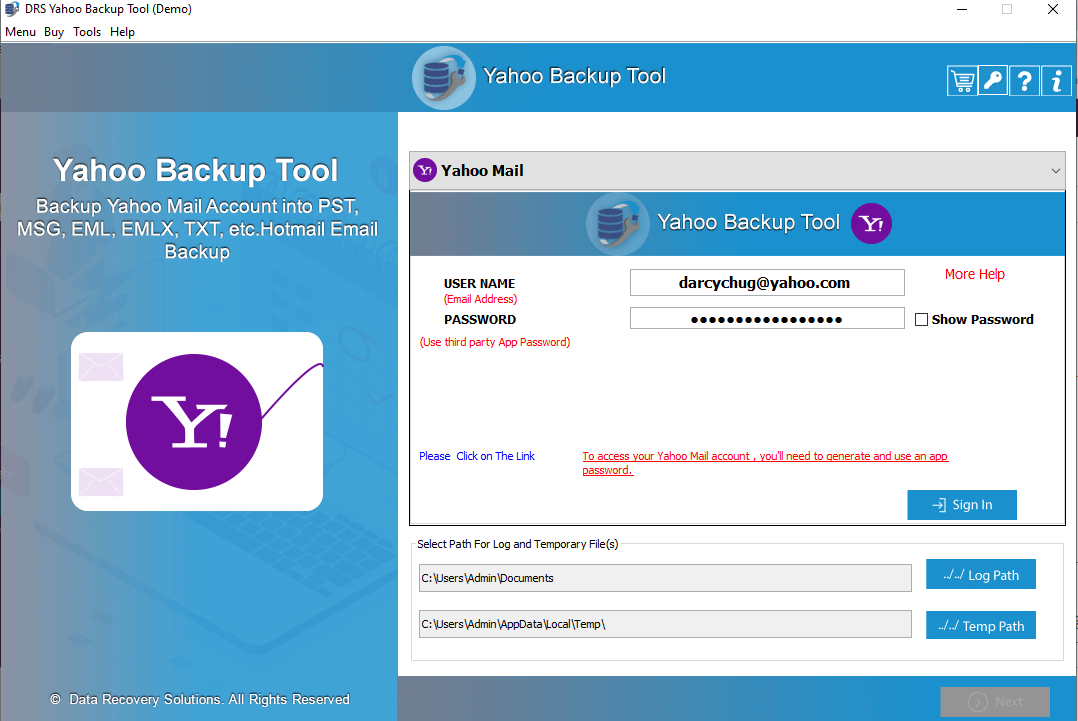Open the Menu menu
This screenshot has height=721, width=1078.
pyautogui.click(x=20, y=32)
